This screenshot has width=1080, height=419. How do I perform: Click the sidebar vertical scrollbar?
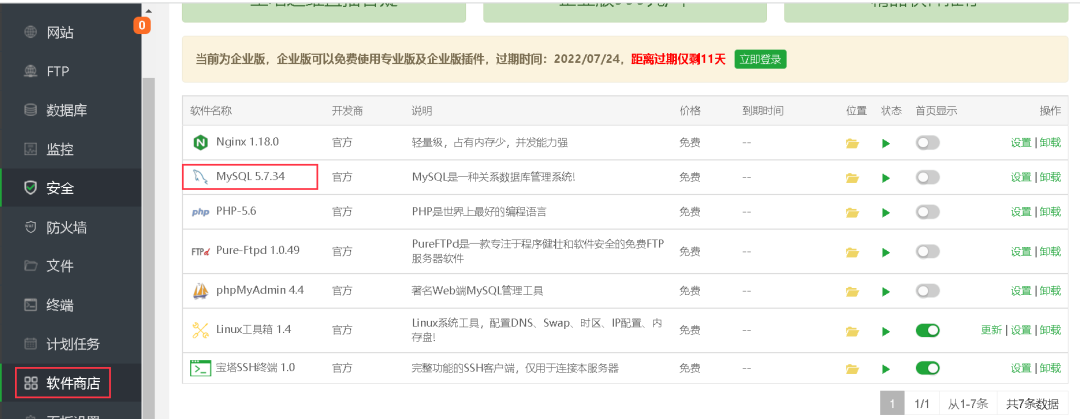pyautogui.click(x=148, y=248)
